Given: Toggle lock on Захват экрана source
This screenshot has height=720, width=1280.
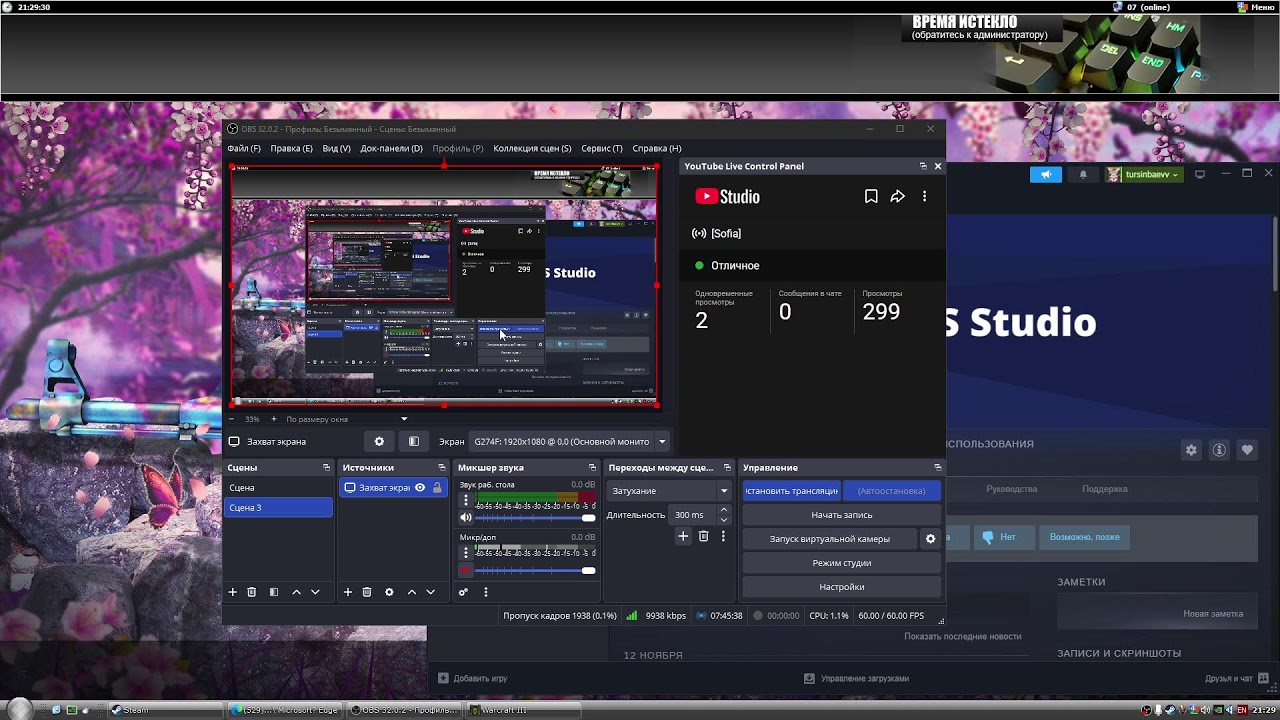Looking at the screenshot, I should click(x=437, y=488).
